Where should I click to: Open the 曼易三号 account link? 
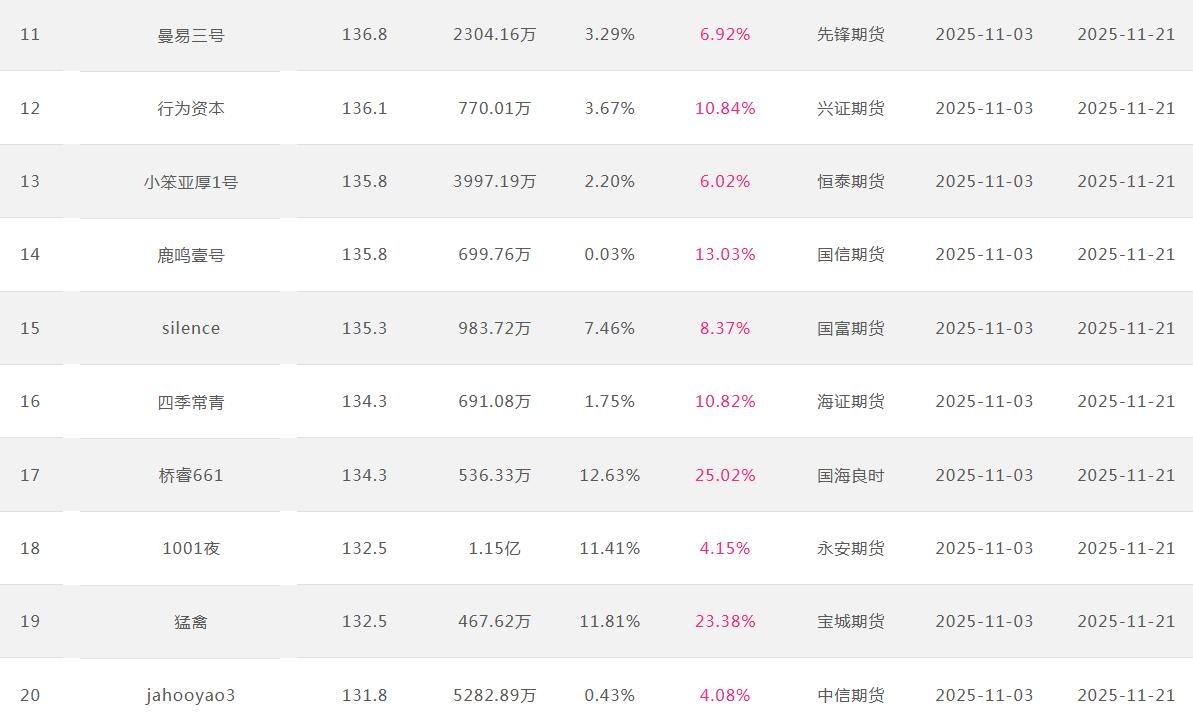tap(191, 35)
